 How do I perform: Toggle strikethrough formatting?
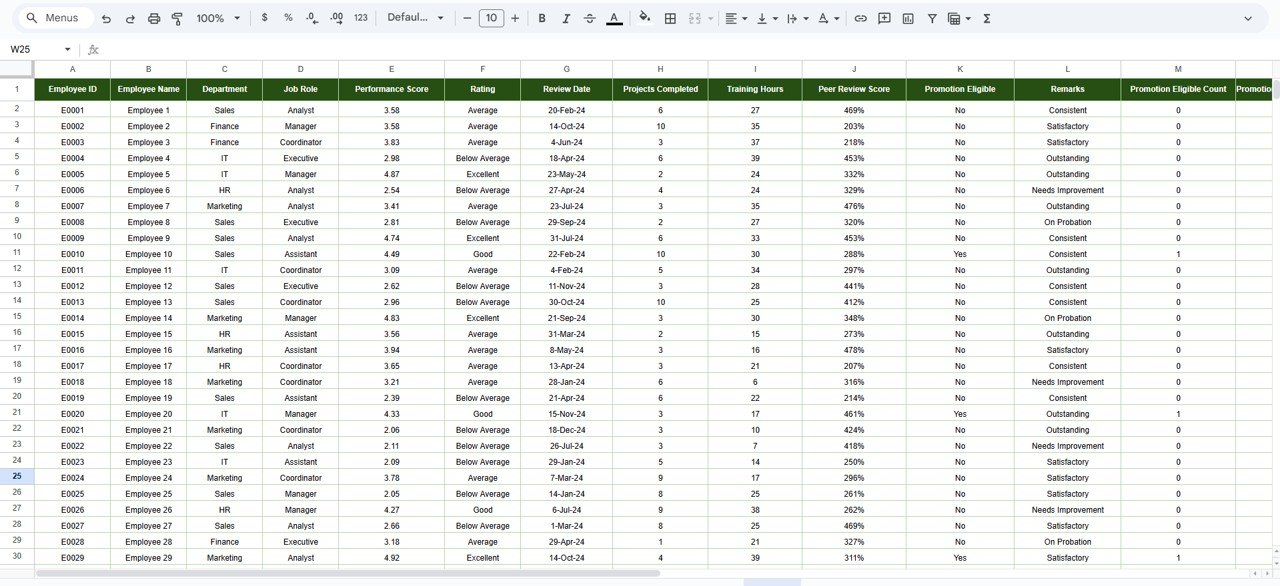pyautogui.click(x=589, y=19)
